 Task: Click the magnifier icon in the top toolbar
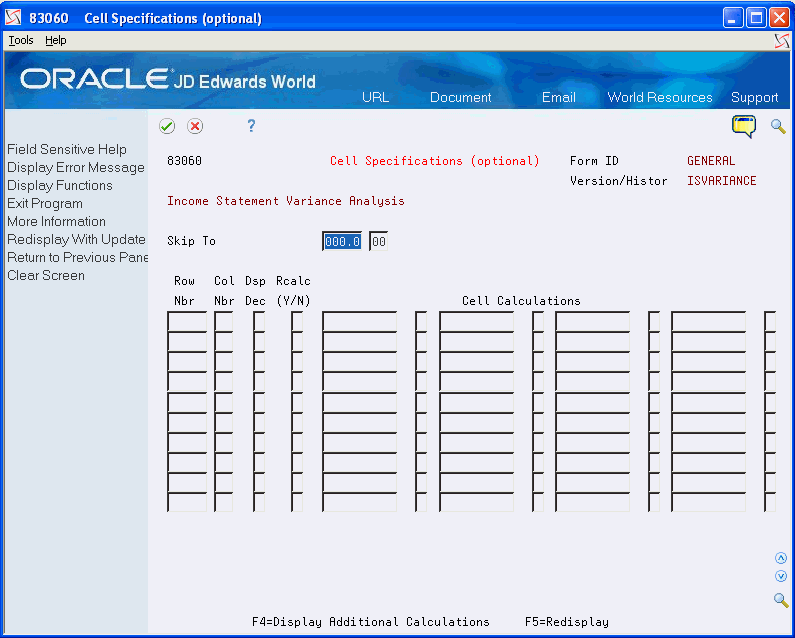tap(778, 126)
